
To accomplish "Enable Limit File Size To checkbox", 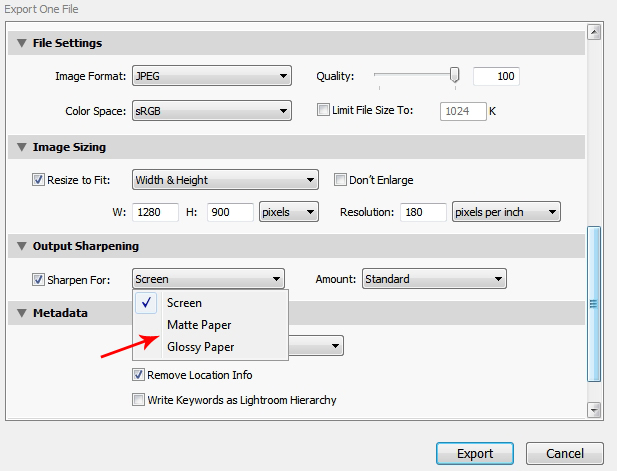I will (323, 110).
